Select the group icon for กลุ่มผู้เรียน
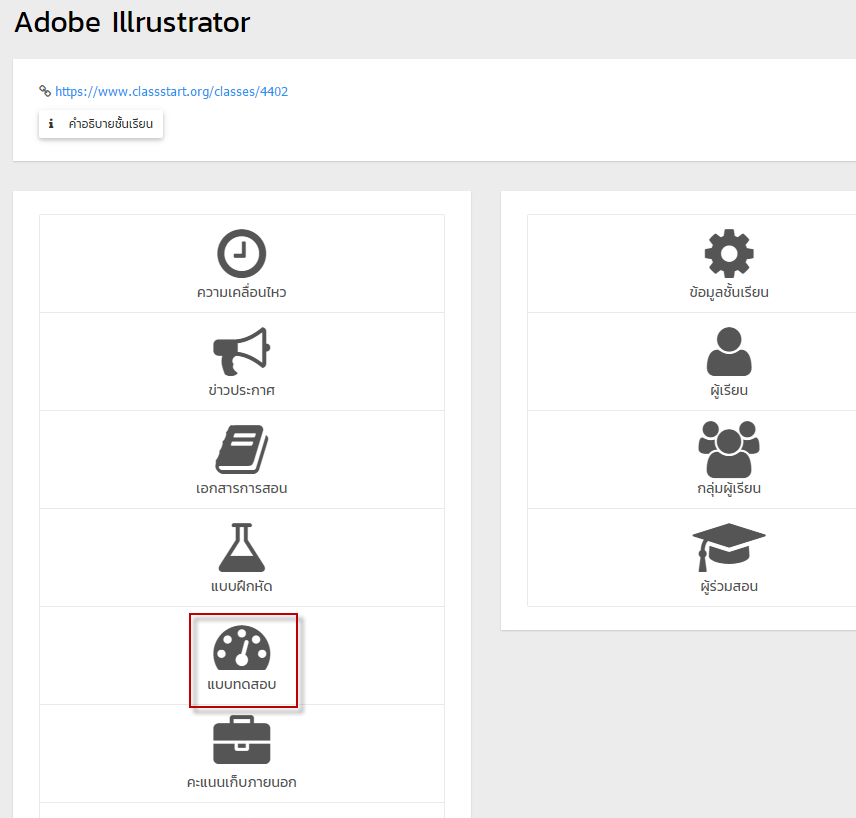The width and height of the screenshot is (856, 818). [729, 449]
